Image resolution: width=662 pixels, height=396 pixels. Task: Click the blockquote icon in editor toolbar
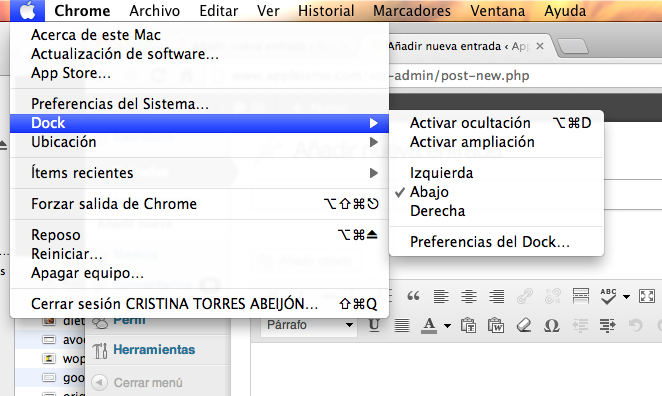click(413, 296)
